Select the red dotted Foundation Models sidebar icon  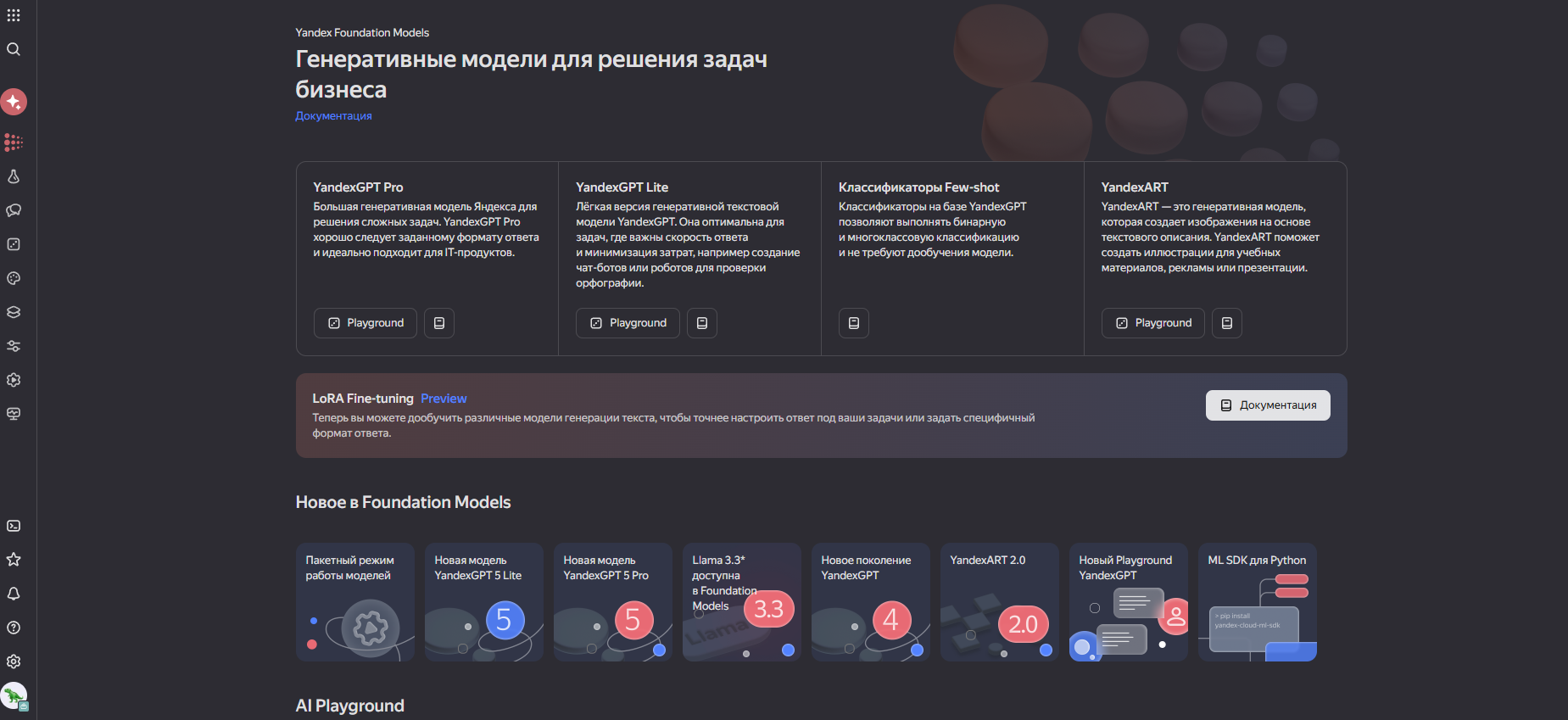14,142
